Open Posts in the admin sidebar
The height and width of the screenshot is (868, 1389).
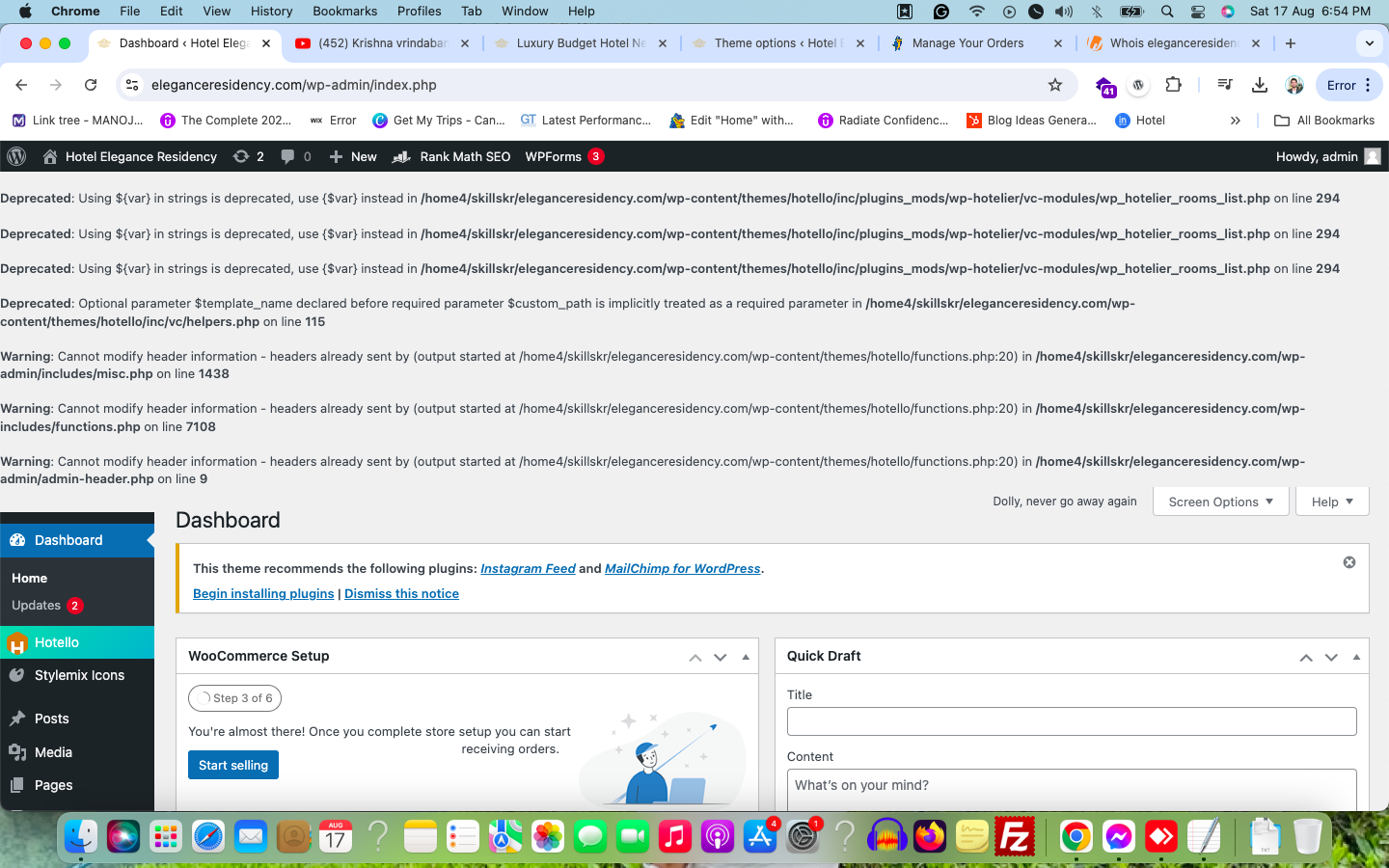coord(77,719)
